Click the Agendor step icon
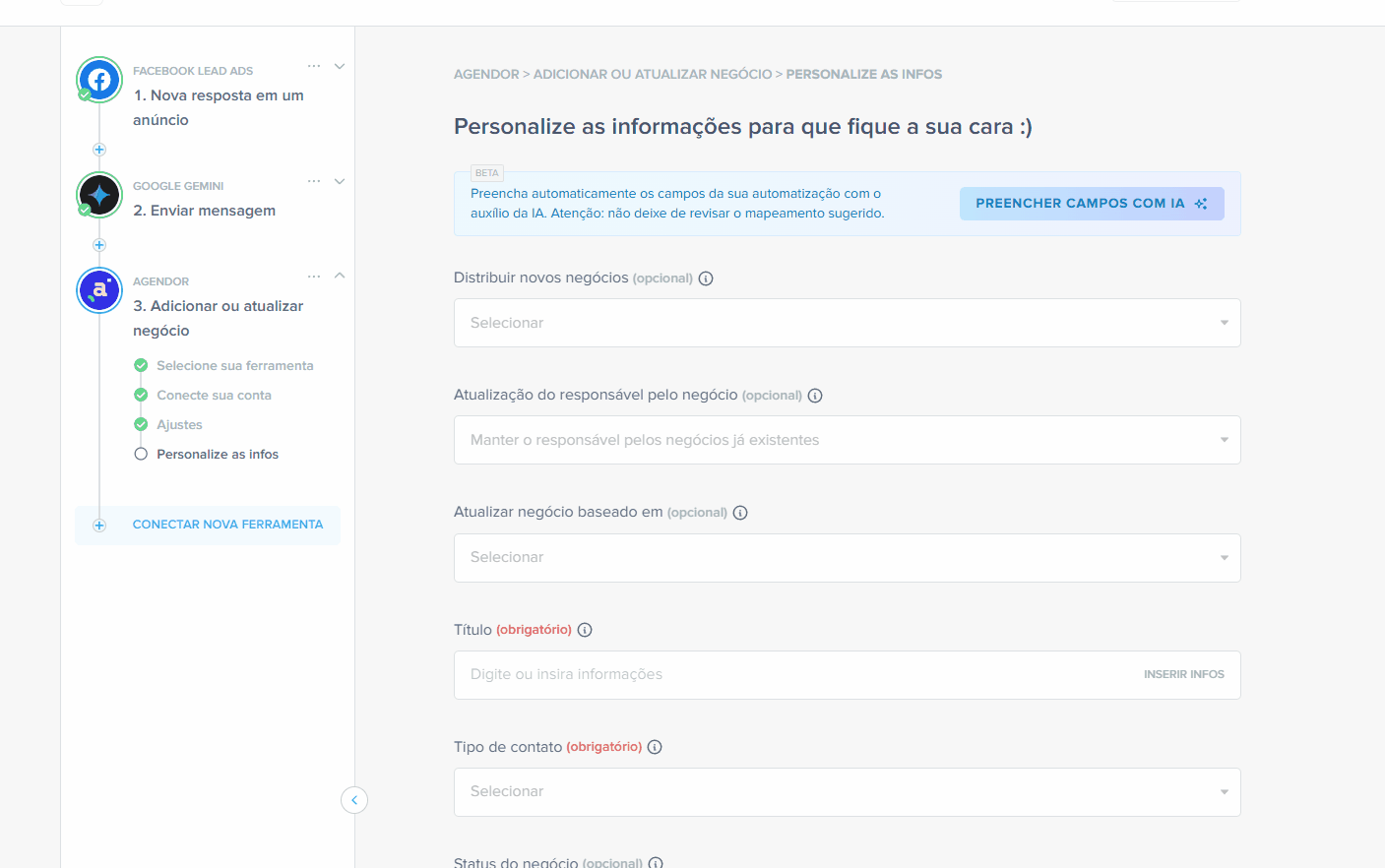Screen dimensions: 1385x868 click(99, 290)
